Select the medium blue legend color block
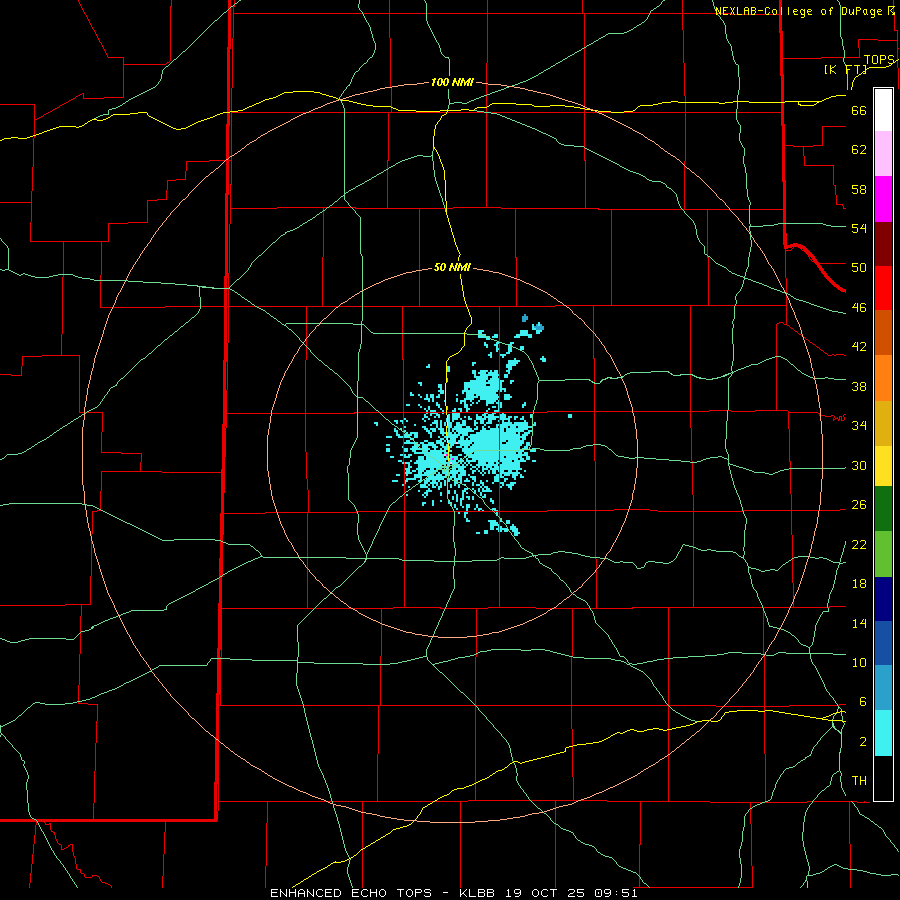 (883, 643)
